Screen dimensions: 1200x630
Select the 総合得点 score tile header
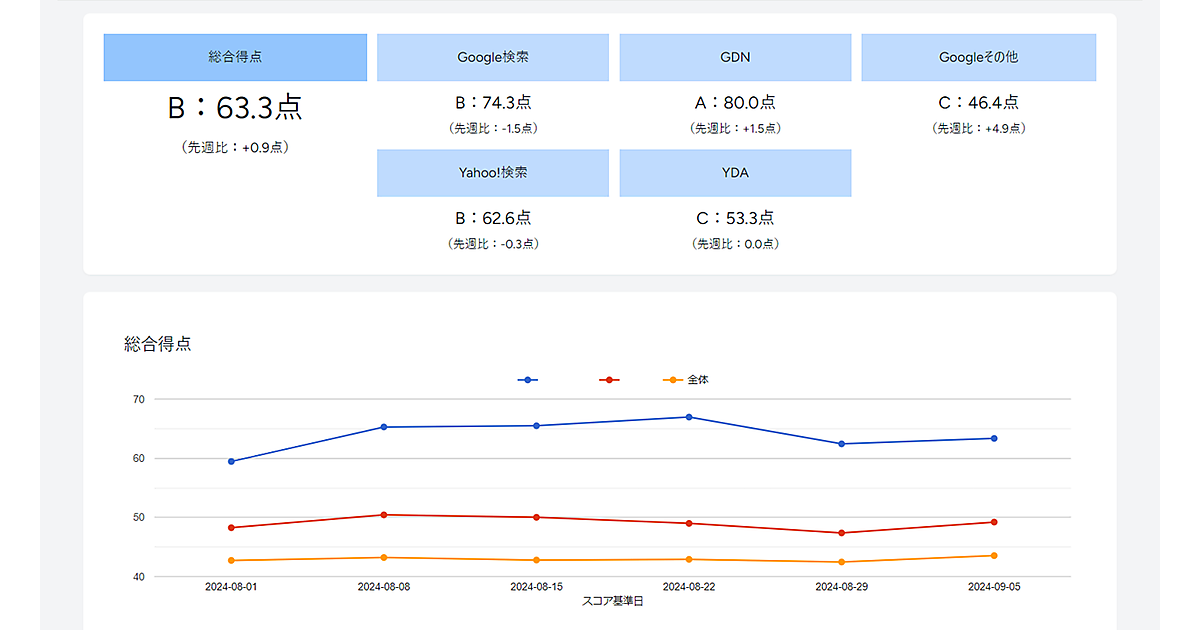coord(235,57)
